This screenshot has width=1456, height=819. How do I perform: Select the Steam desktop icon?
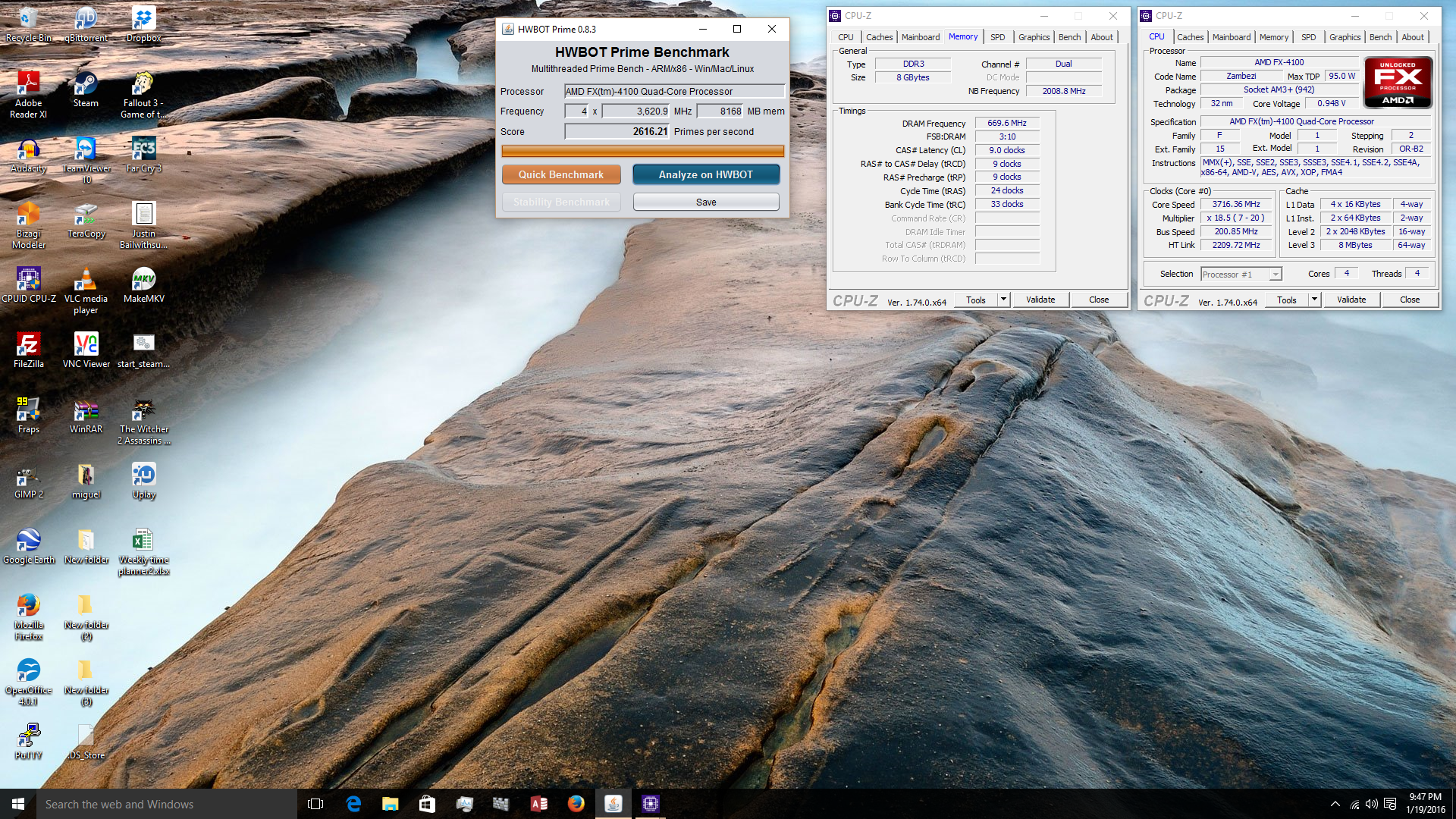coord(86,89)
